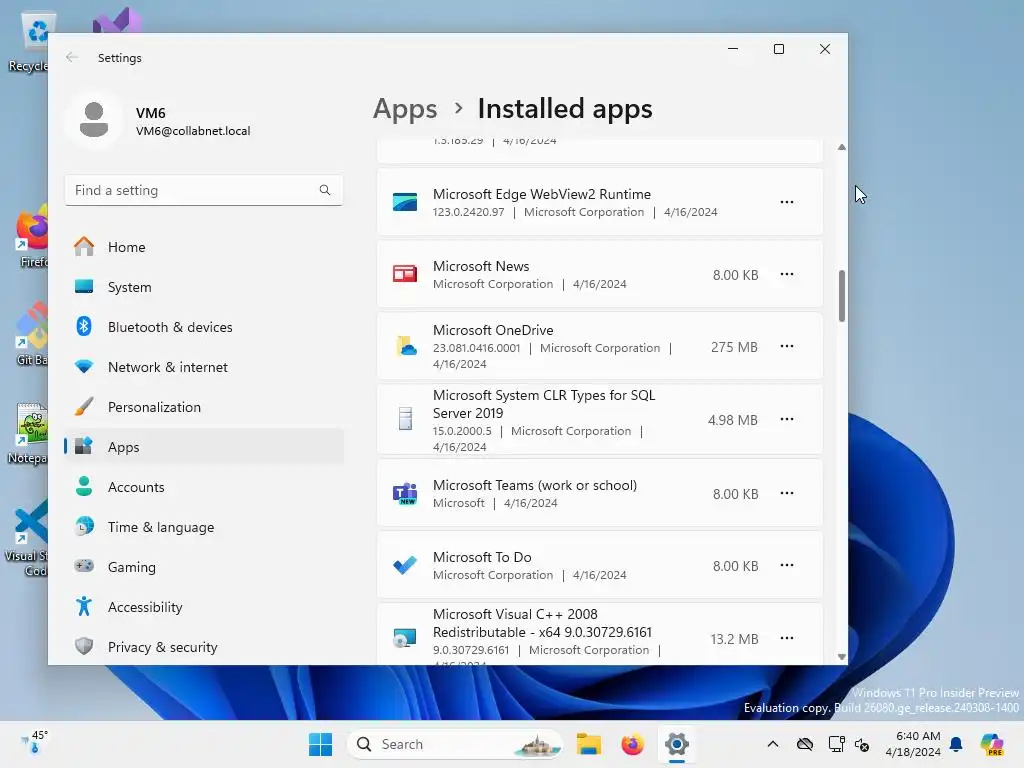Select the Notepad++ desktop shortcut
This screenshot has height=768, width=1024.
pos(29,432)
